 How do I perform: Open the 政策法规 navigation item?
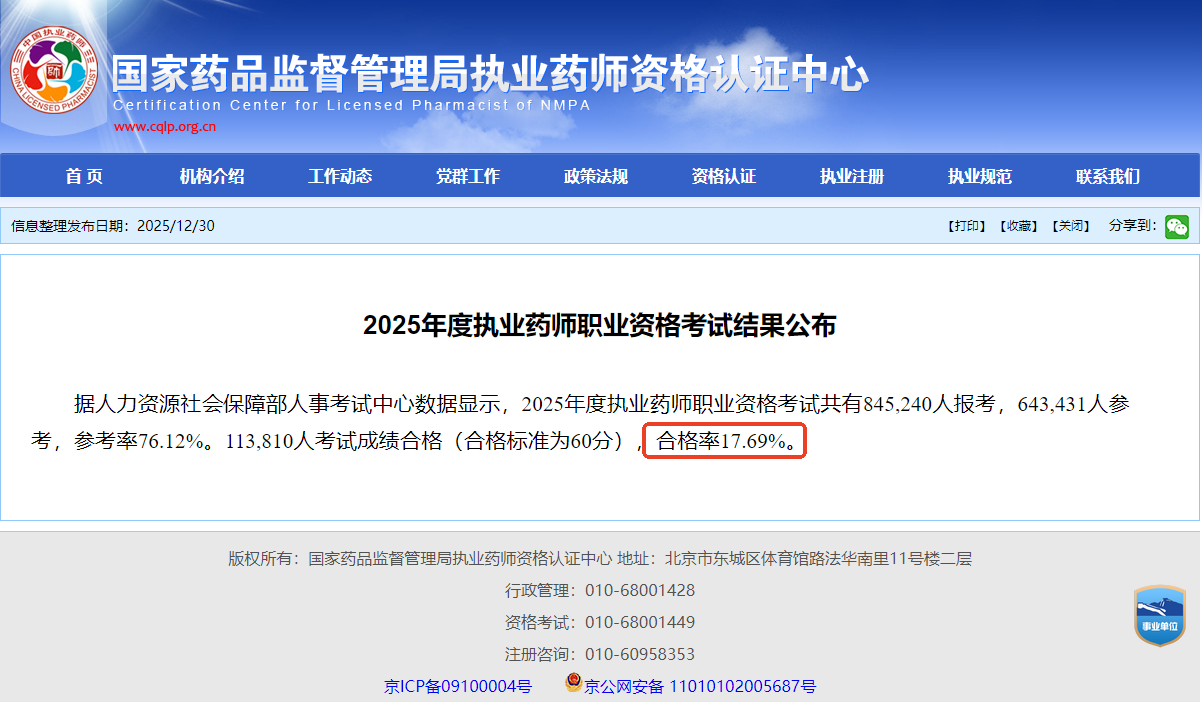tap(596, 177)
